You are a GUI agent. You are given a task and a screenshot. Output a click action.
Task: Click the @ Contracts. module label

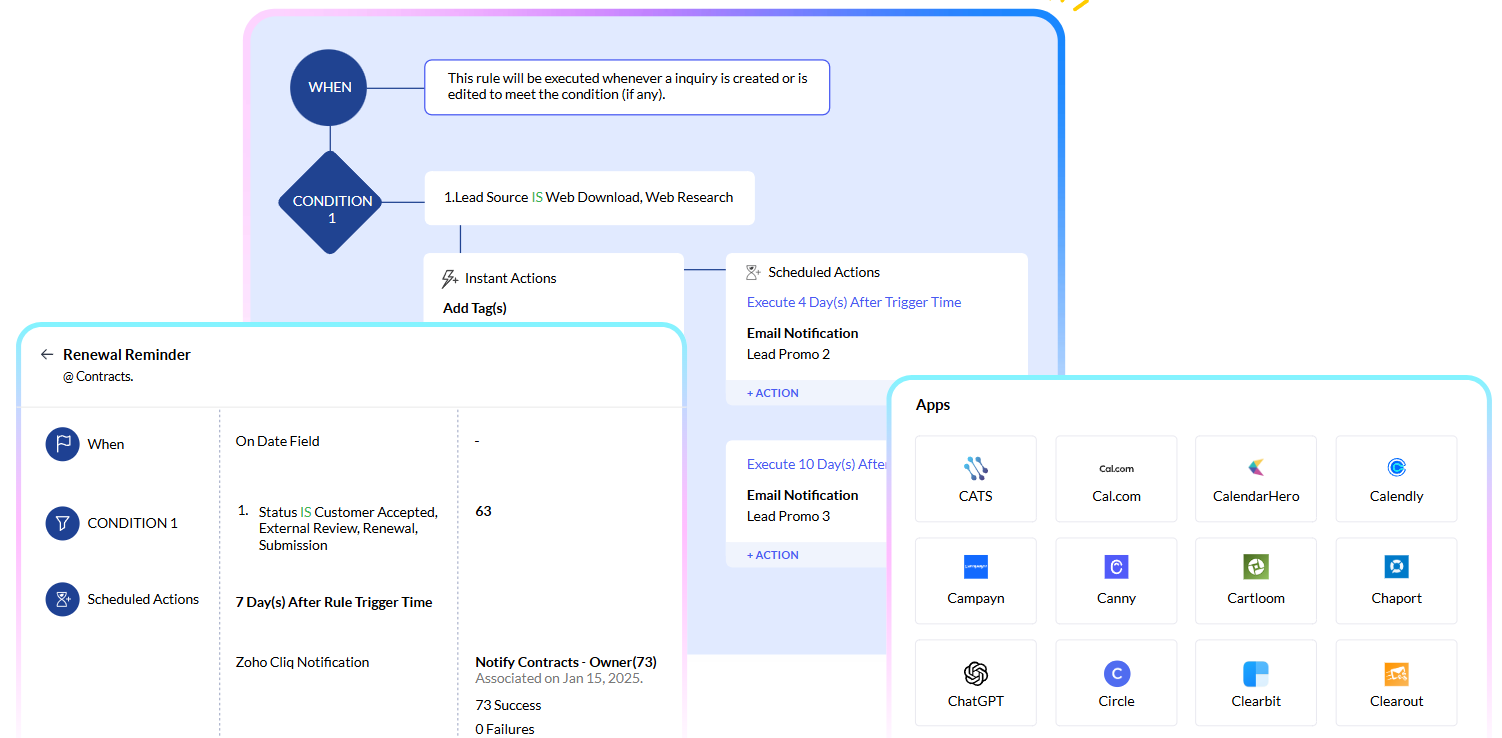[x=98, y=377]
